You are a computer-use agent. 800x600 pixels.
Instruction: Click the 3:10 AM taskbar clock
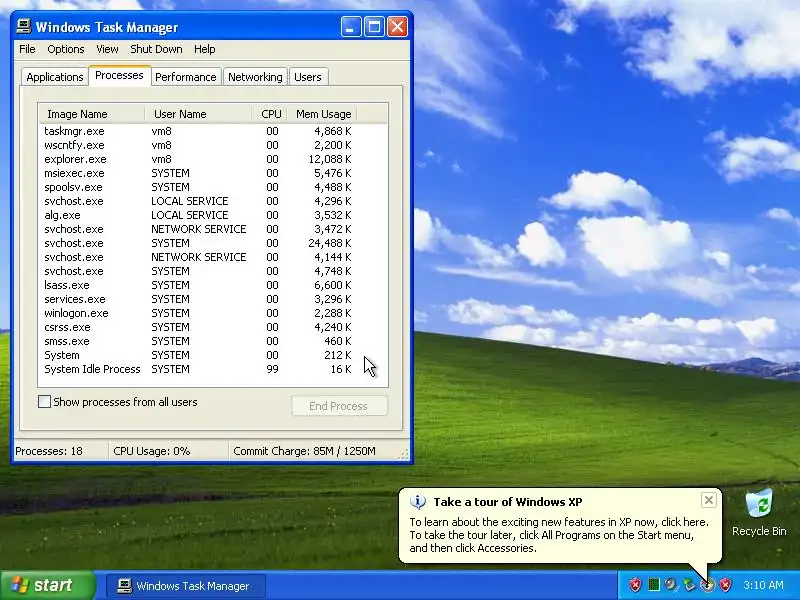click(x=763, y=585)
